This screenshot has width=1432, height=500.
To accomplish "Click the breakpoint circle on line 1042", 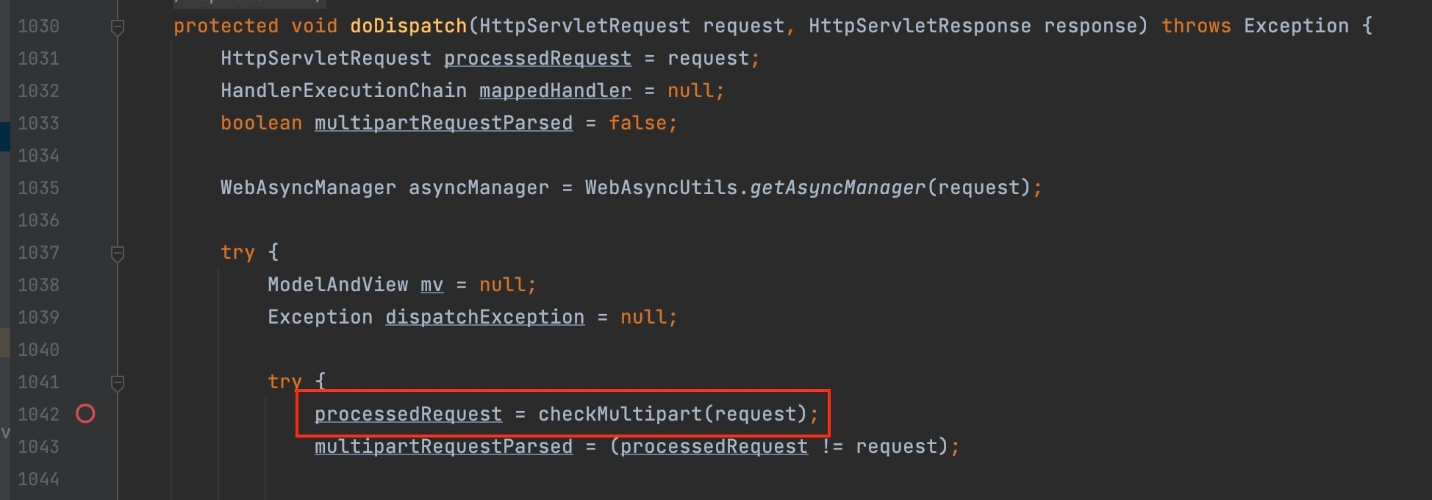I will [x=86, y=414].
